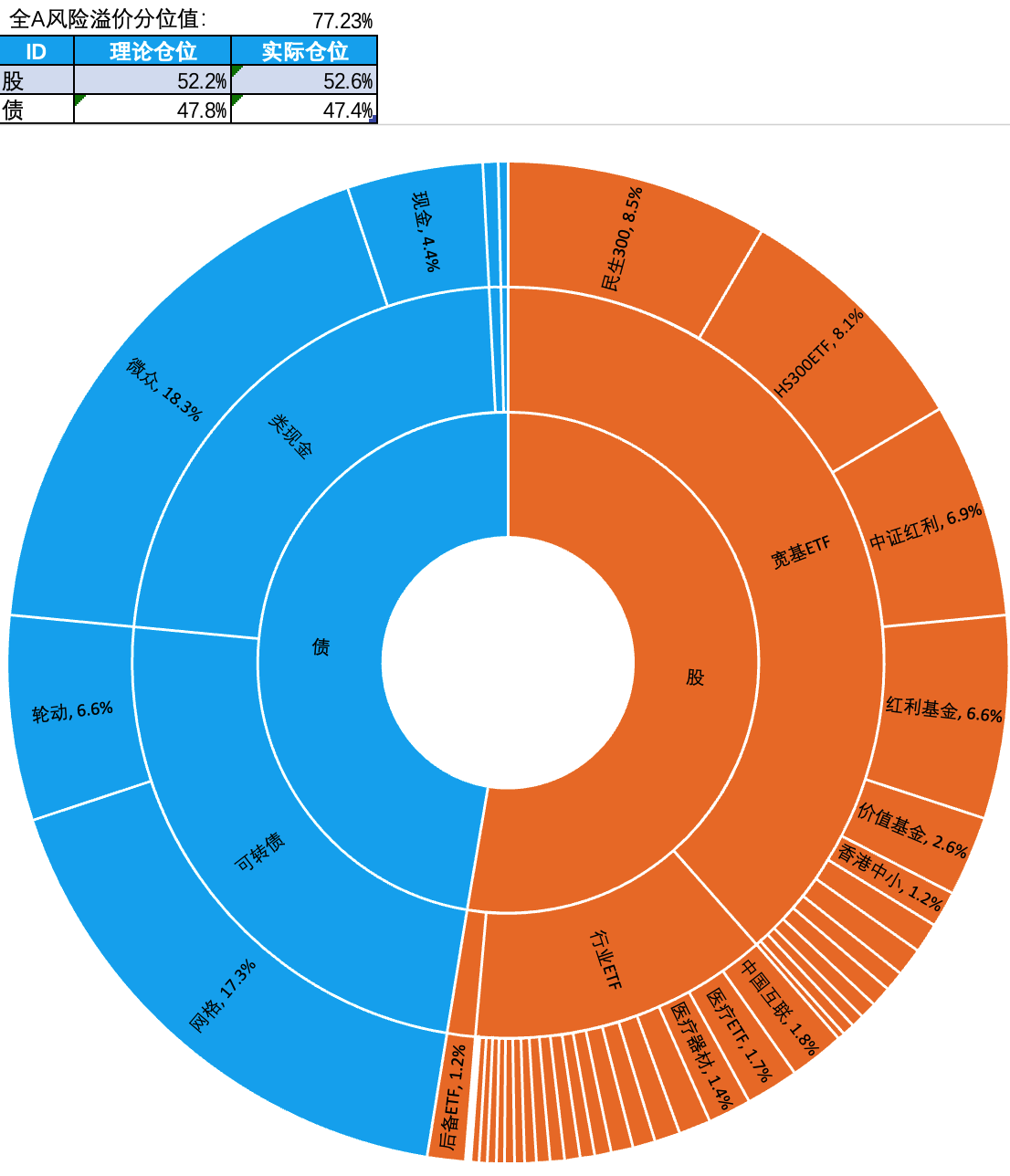Click the 债 row label cell
Screen dimensions: 1010x1176
37,110
